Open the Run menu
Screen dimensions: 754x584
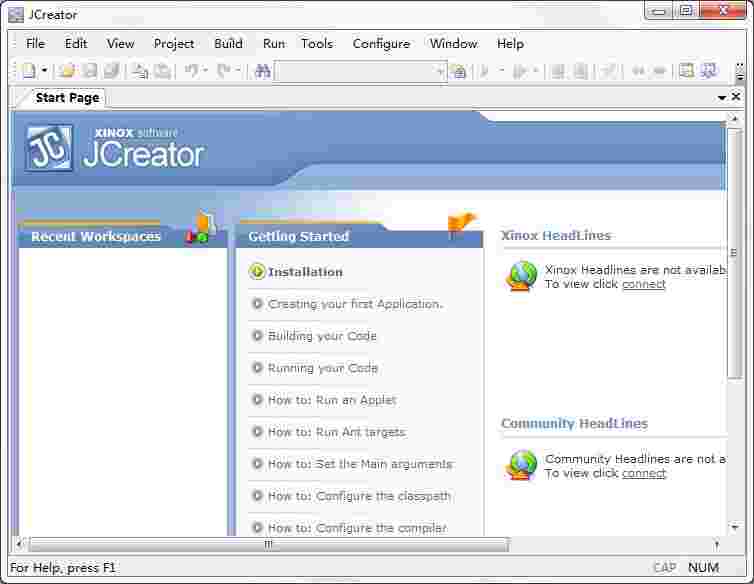[x=274, y=44]
